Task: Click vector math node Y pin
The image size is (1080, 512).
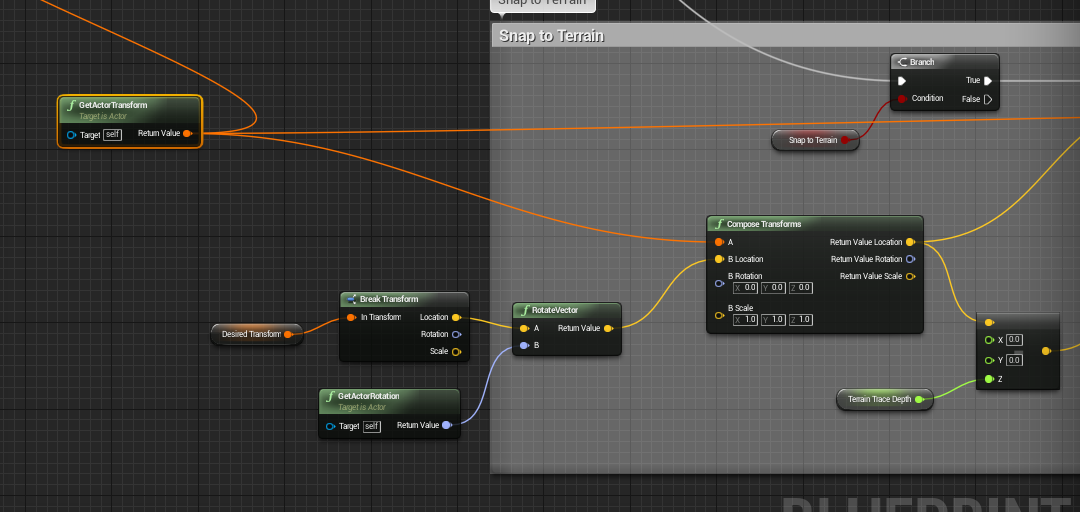Action: 989,360
